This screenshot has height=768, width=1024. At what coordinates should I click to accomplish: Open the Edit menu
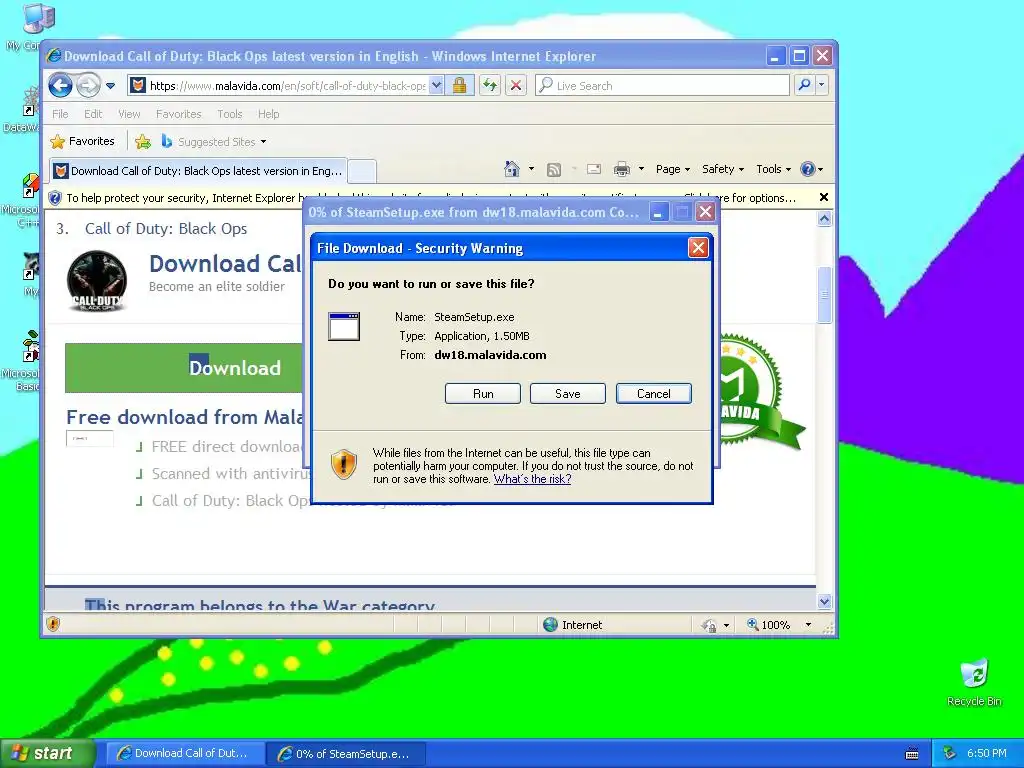point(93,114)
